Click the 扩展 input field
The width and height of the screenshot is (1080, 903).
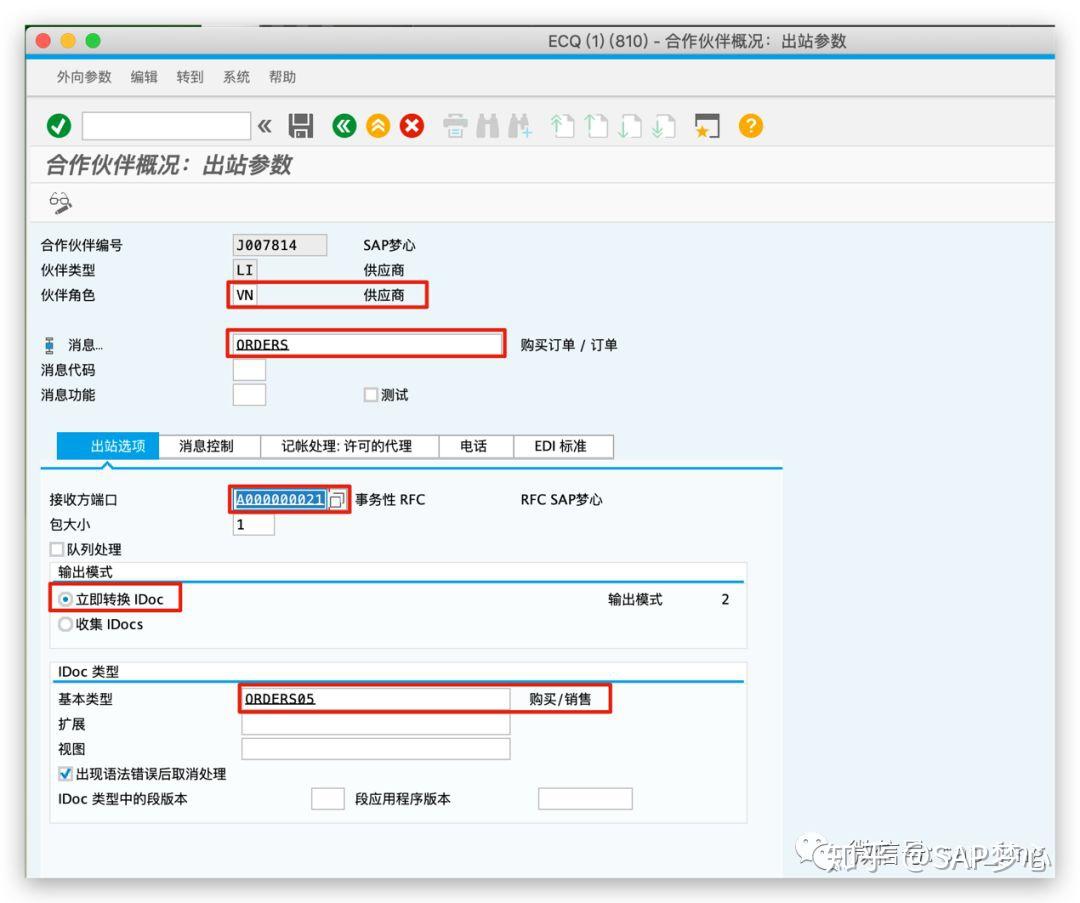pos(375,724)
